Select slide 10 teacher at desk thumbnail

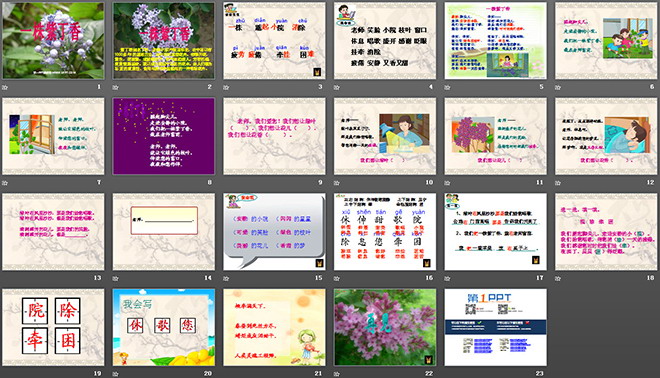point(385,136)
